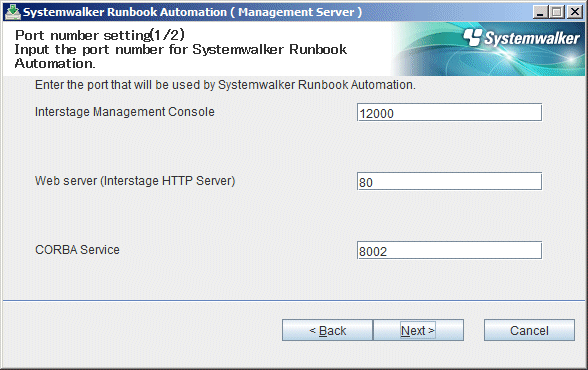The image size is (588, 370).
Task: Click the Interstage Management Console label
Action: 124,112
